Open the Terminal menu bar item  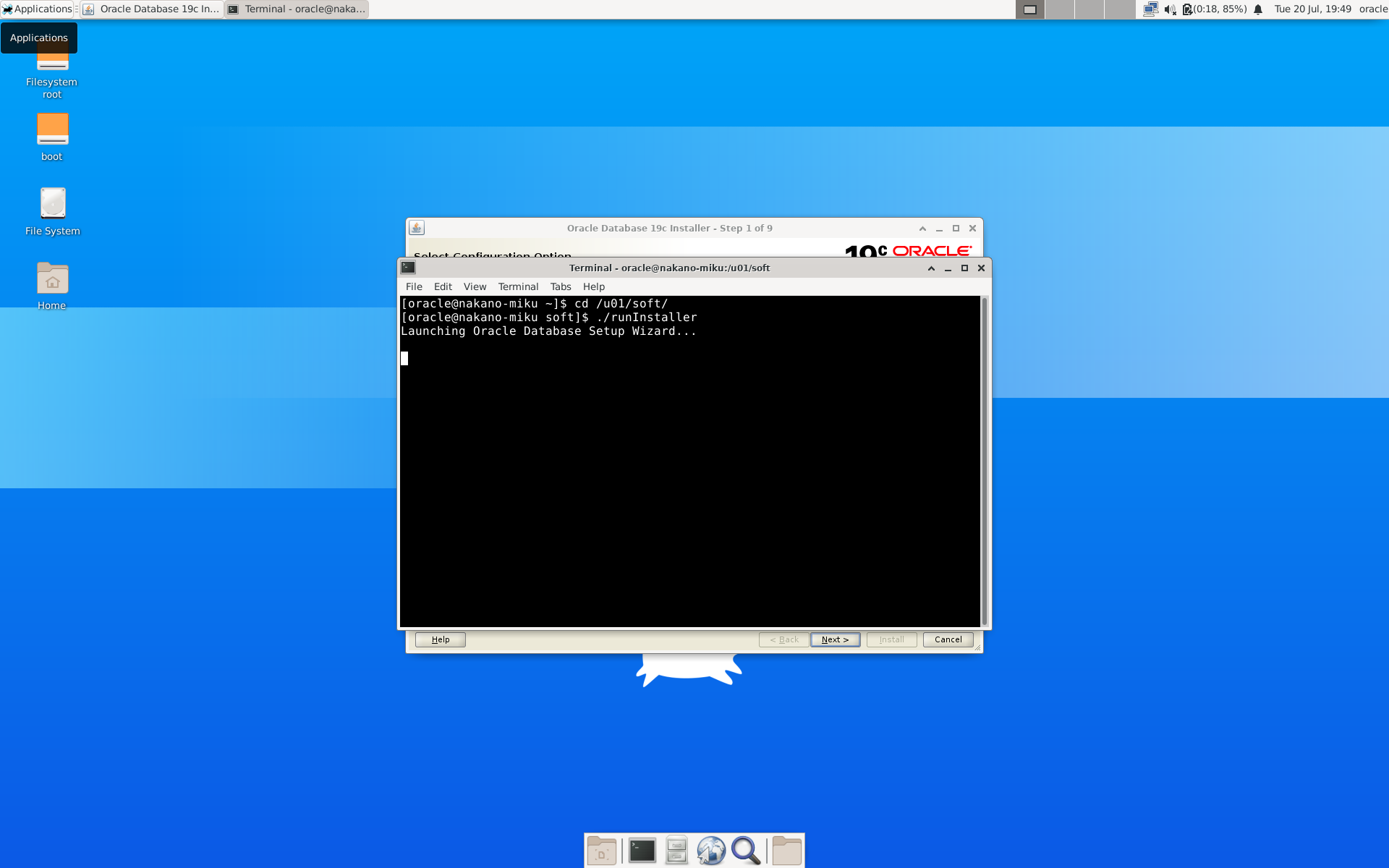(517, 287)
